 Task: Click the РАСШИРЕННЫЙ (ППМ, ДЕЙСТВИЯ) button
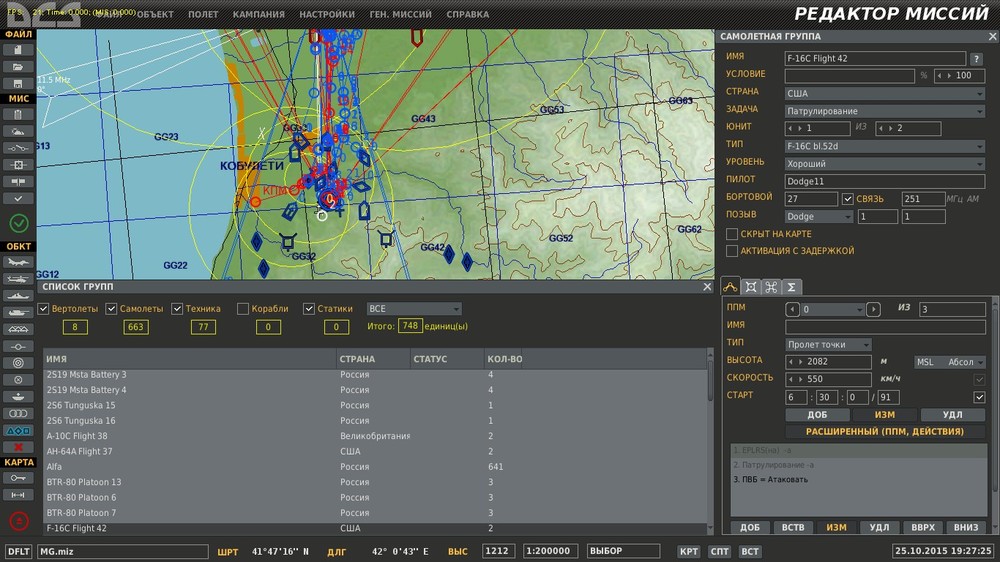[x=885, y=432]
